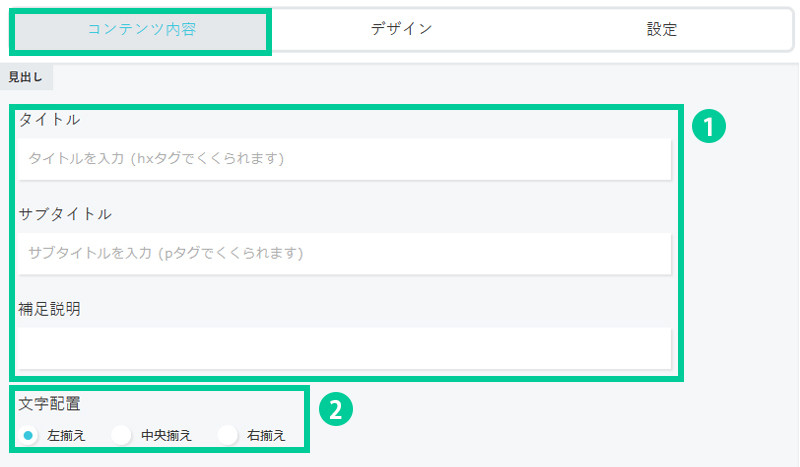Click the green number 1 badge

click(x=708, y=127)
